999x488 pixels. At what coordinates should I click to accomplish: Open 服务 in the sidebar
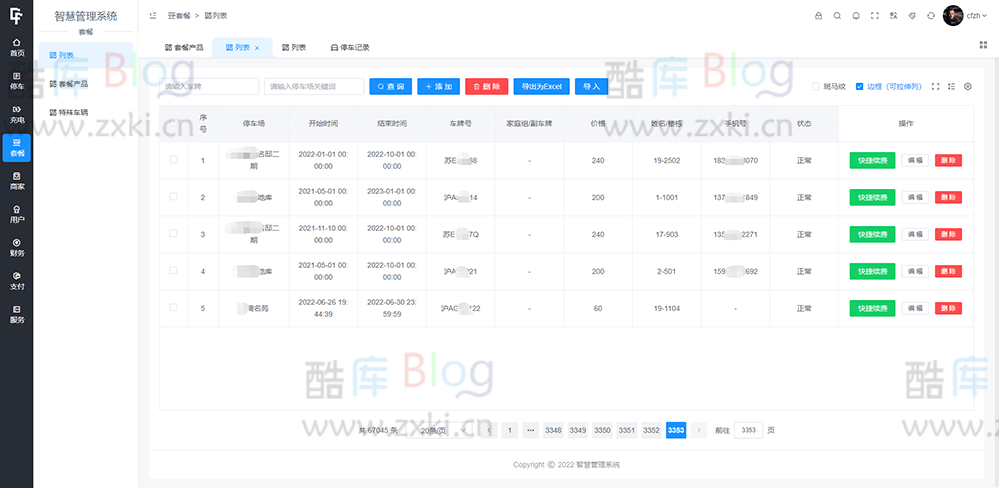(x=17, y=314)
